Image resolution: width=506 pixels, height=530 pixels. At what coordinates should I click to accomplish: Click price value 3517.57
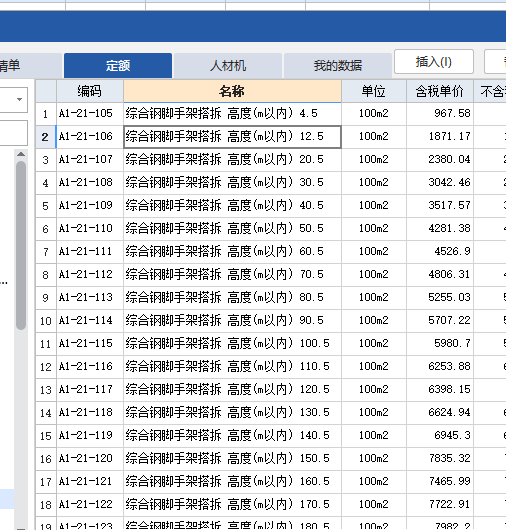(450, 205)
